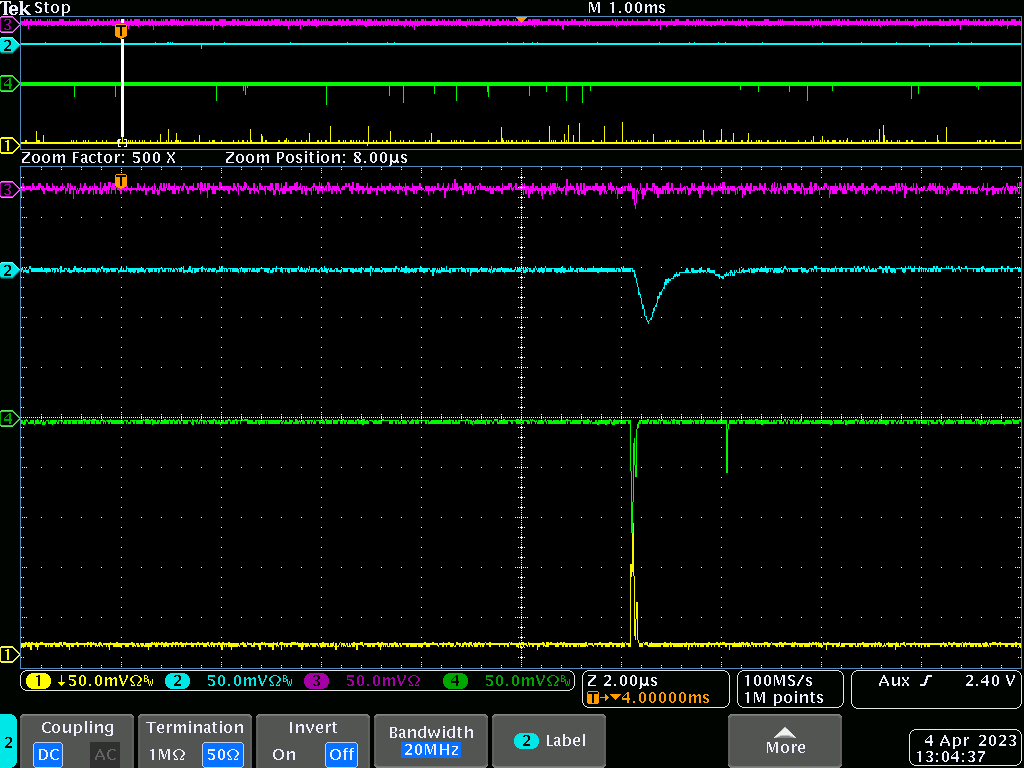Set coupling to AC
This screenshot has height=768, width=1024.
click(105, 754)
